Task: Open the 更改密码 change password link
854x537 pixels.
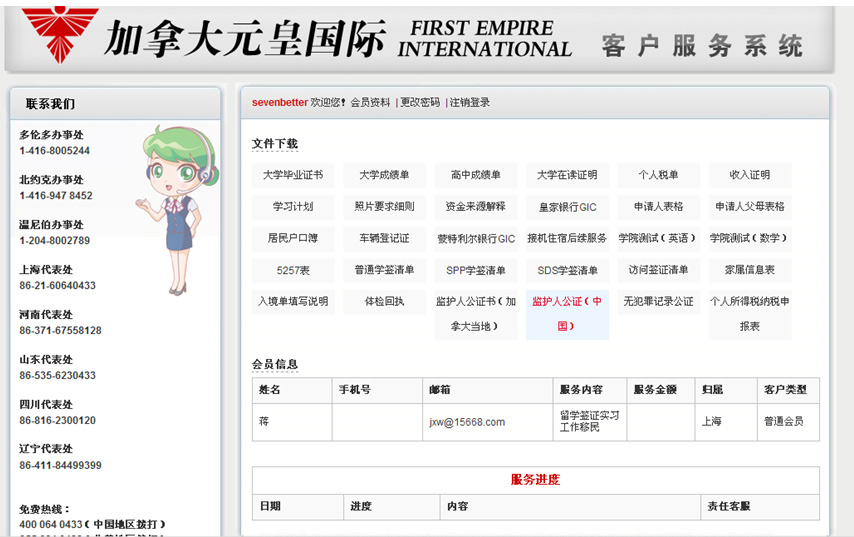Action: pos(420,102)
